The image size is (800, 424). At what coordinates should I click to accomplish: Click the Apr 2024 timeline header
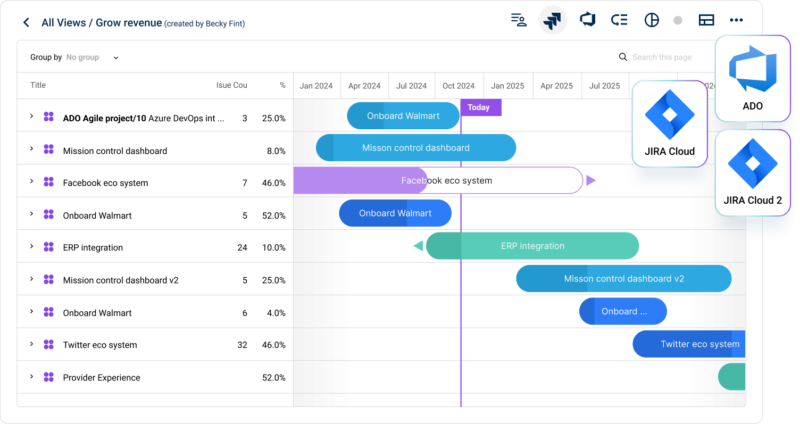(x=364, y=86)
